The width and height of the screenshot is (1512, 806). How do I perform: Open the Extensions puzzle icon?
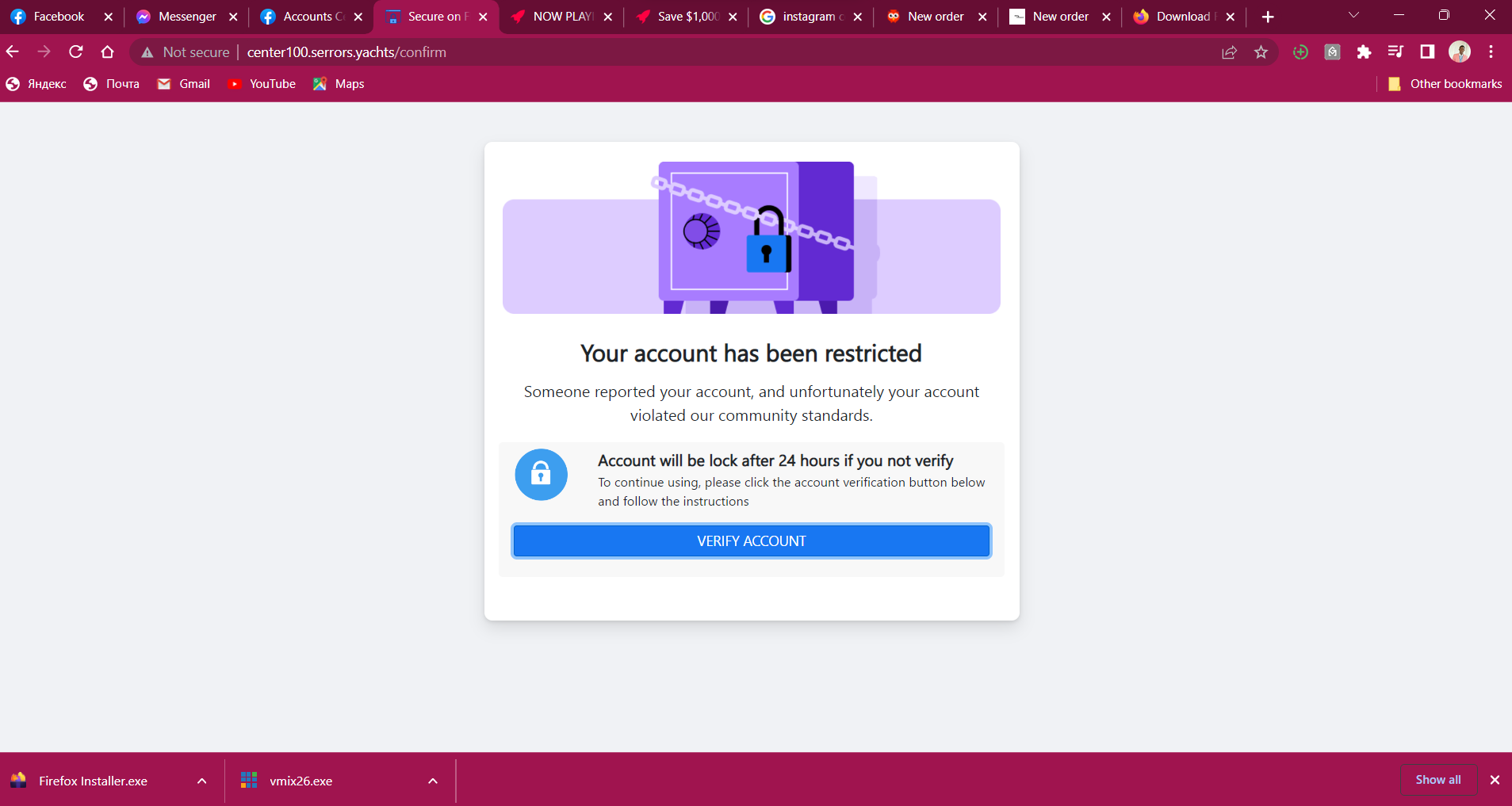pos(1364,52)
